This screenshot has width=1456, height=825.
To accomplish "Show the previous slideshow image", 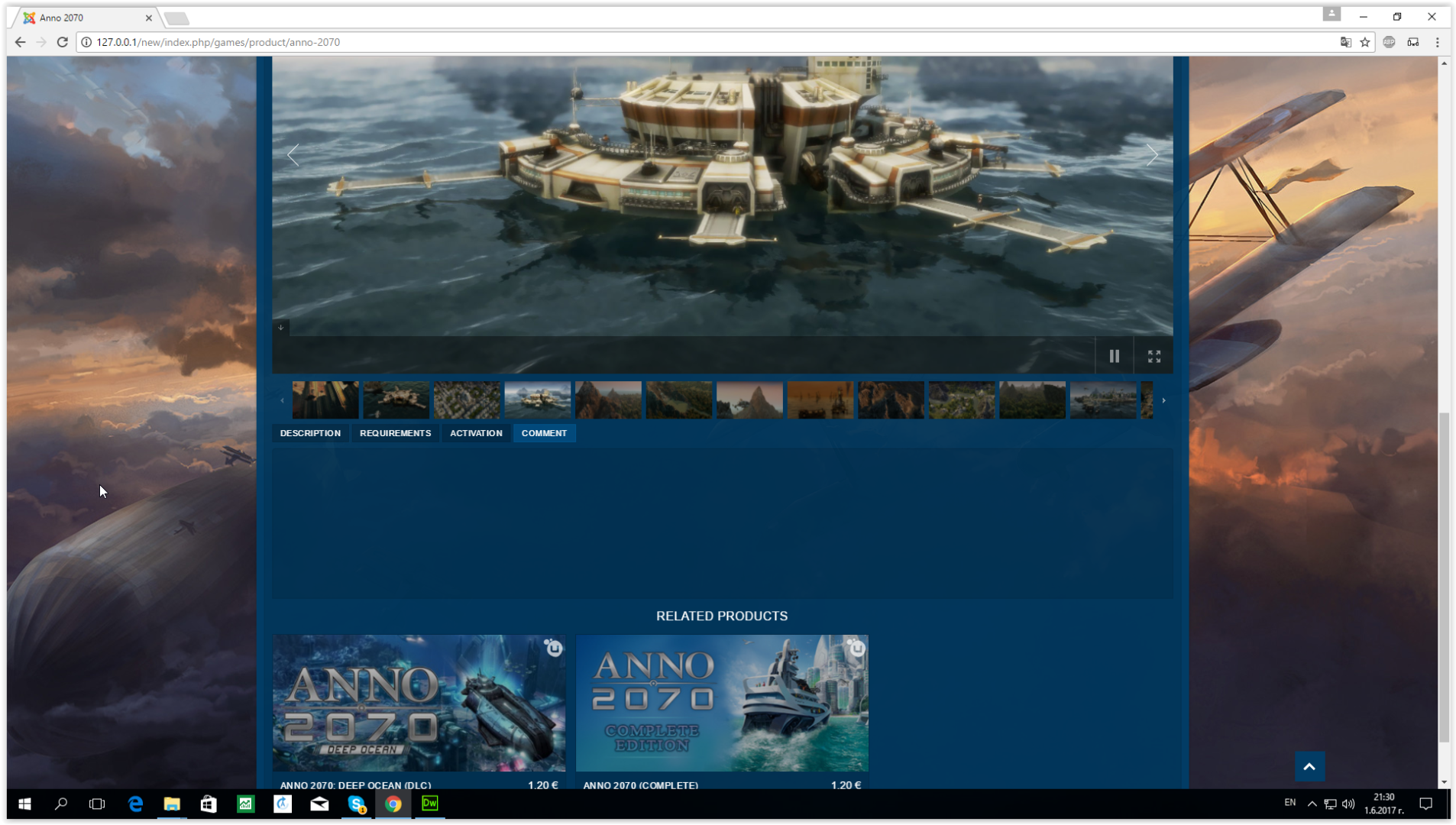I will point(293,155).
